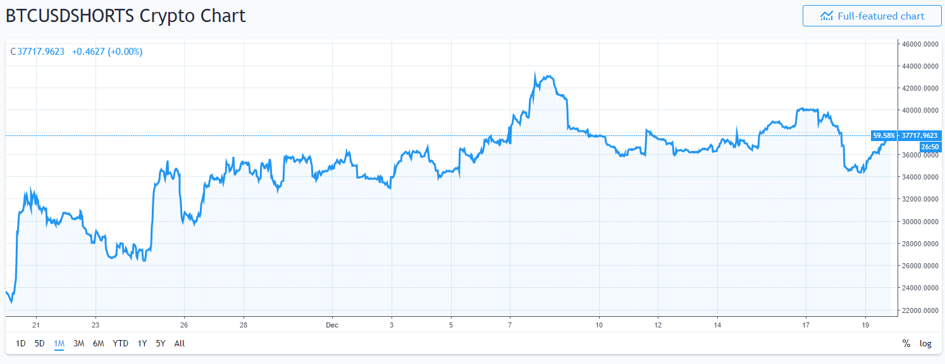The height and width of the screenshot is (364, 945).
Task: Select the 5D time range
Action: (39, 344)
